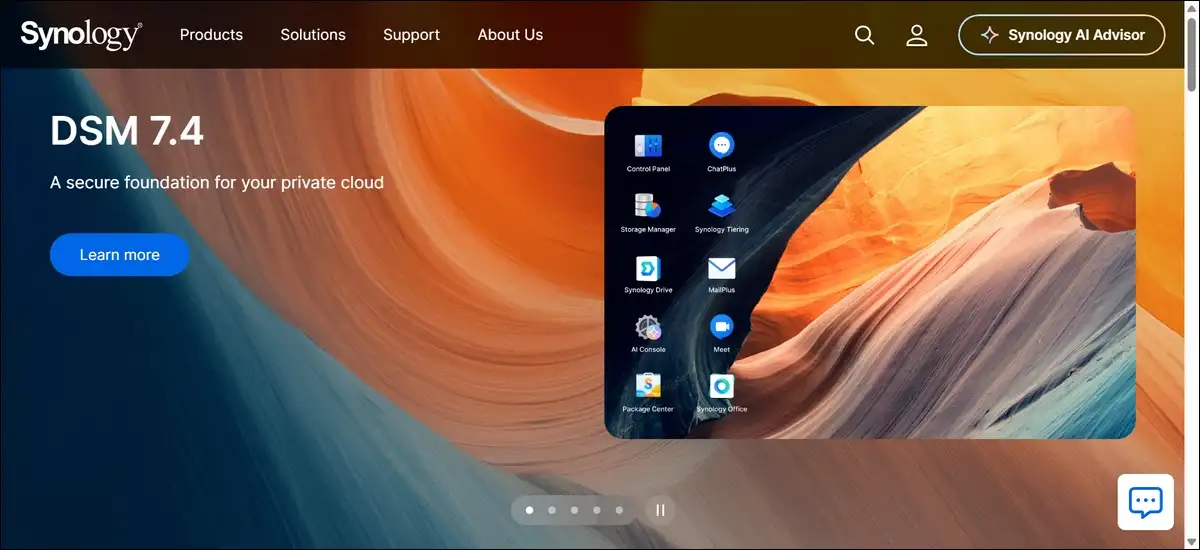Click the Synology logo

[81, 34]
